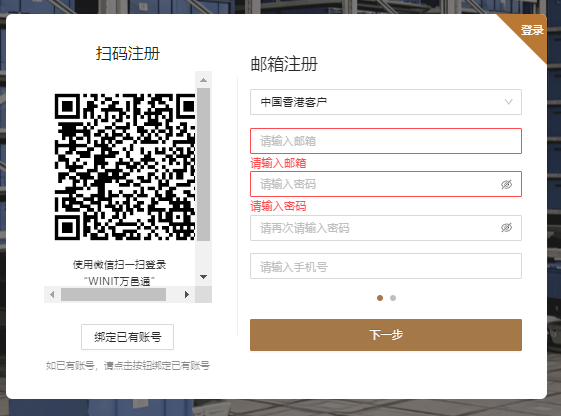This screenshot has width=561, height=416.
Task: Click the 下一步 next step button
Action: pyautogui.click(x=386, y=335)
